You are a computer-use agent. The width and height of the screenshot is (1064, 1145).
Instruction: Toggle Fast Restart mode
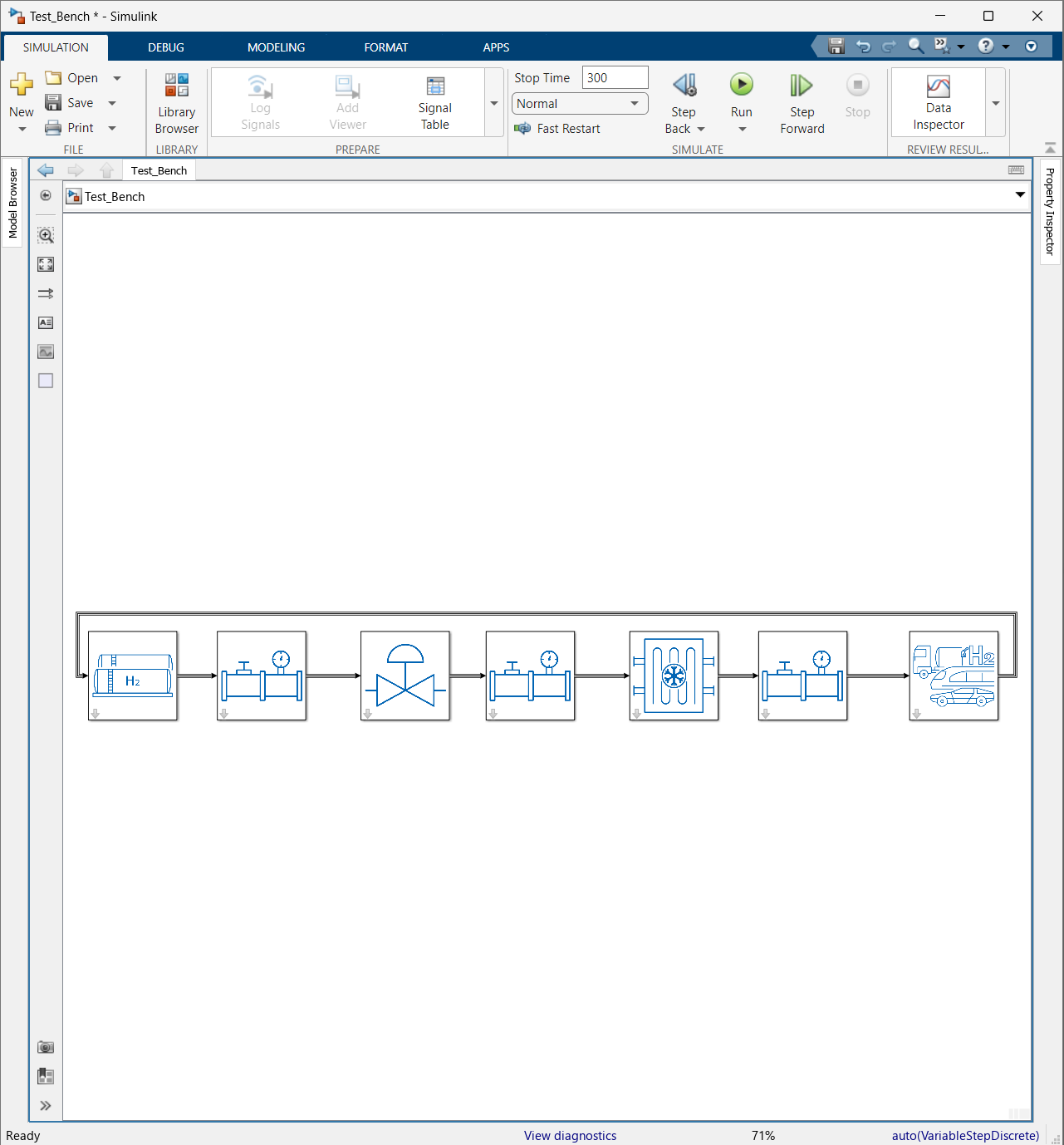(x=557, y=129)
